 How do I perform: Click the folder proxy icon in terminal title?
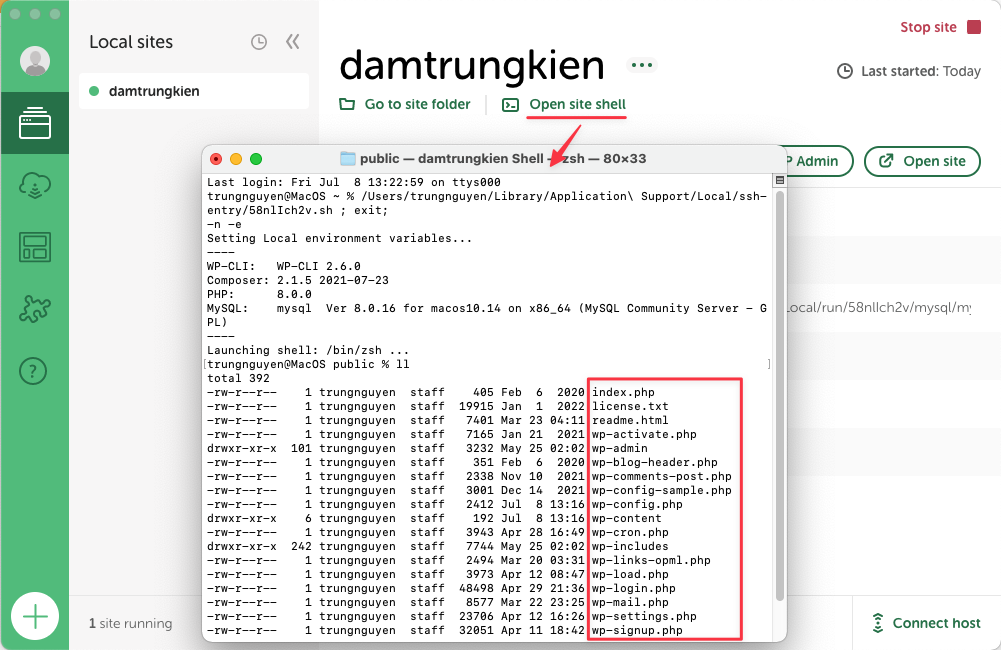(x=347, y=159)
